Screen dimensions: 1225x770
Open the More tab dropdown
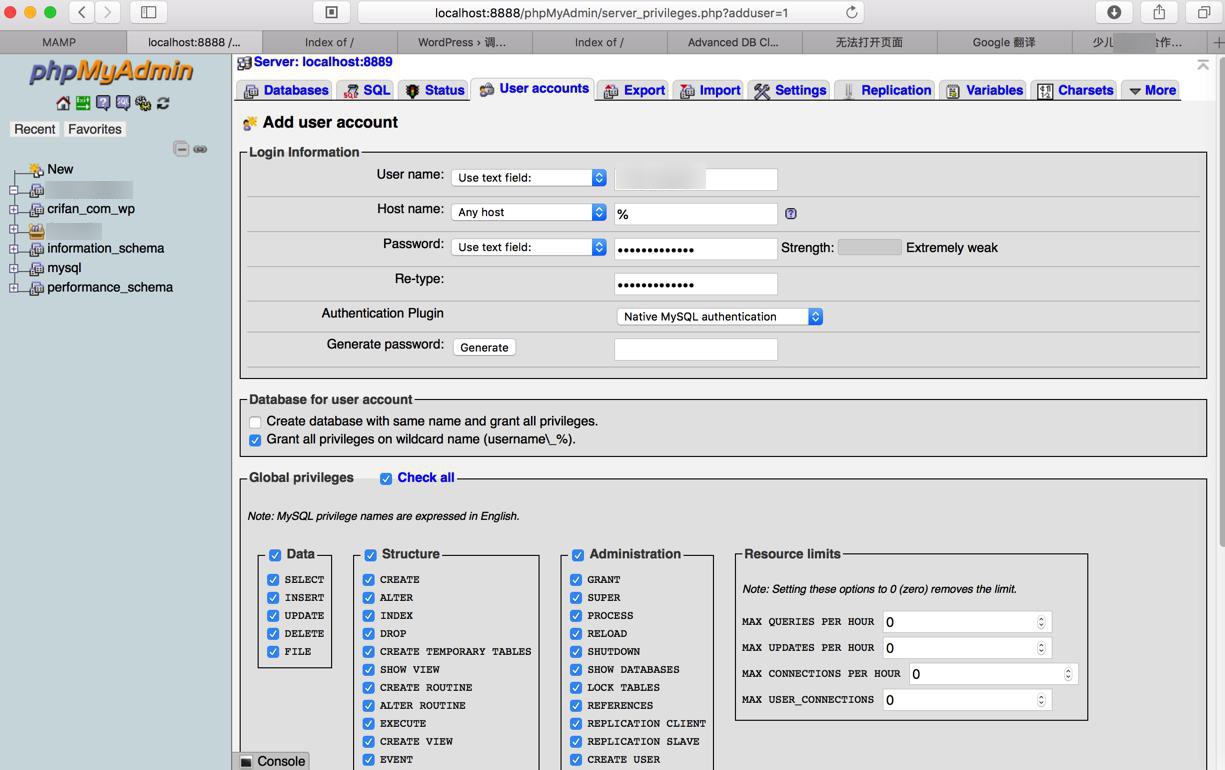point(1151,90)
